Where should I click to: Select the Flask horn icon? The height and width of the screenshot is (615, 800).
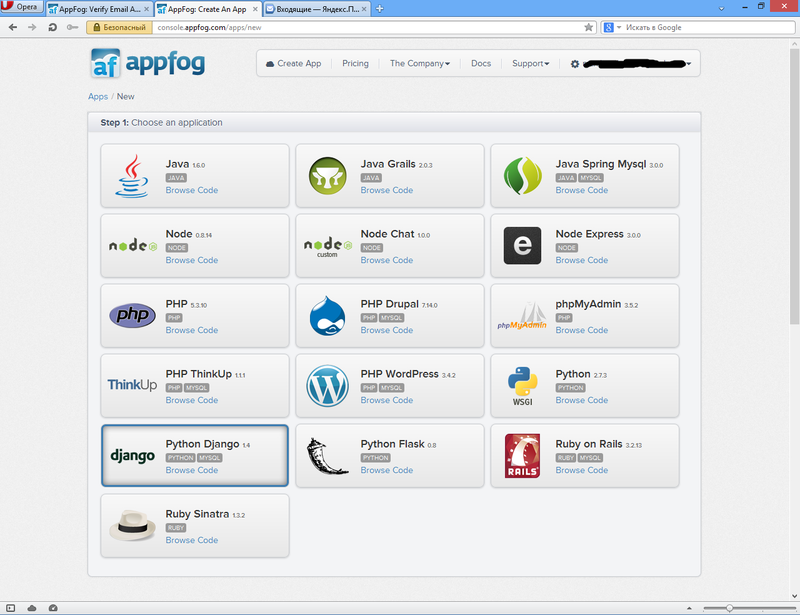coord(328,456)
